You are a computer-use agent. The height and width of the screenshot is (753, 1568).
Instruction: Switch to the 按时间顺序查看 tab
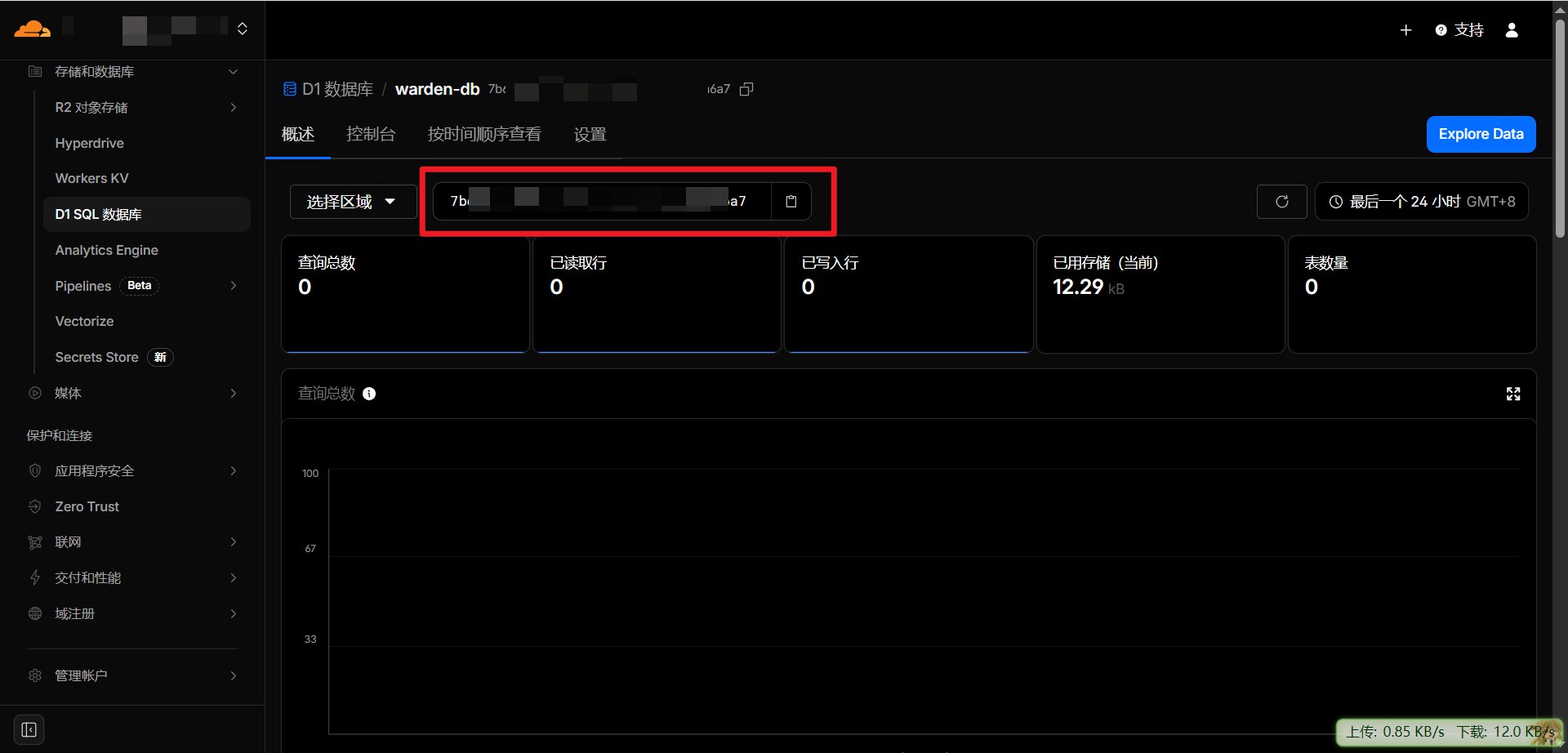coord(484,134)
